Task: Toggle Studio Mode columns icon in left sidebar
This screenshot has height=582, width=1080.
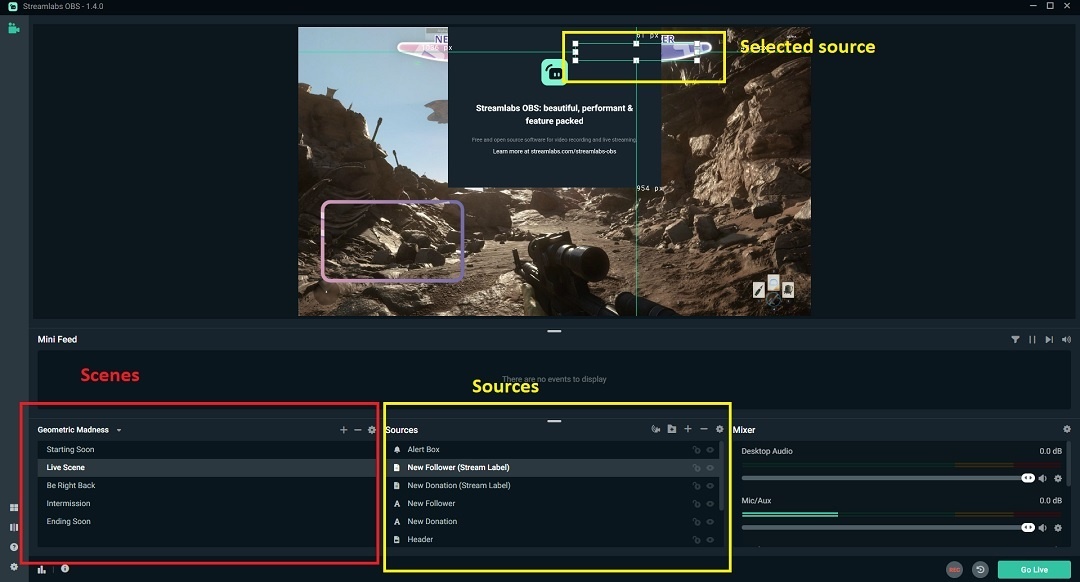Action: coord(14,527)
